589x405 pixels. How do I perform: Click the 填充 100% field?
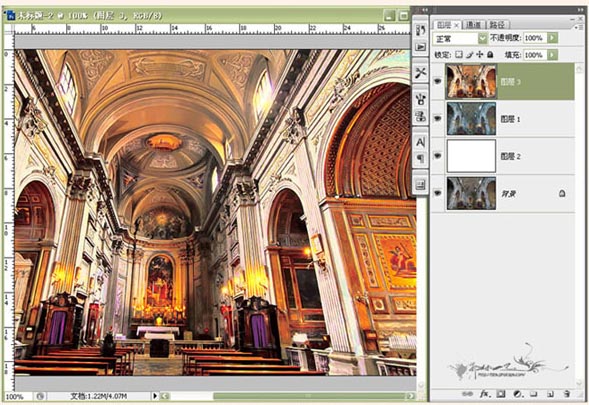point(534,55)
